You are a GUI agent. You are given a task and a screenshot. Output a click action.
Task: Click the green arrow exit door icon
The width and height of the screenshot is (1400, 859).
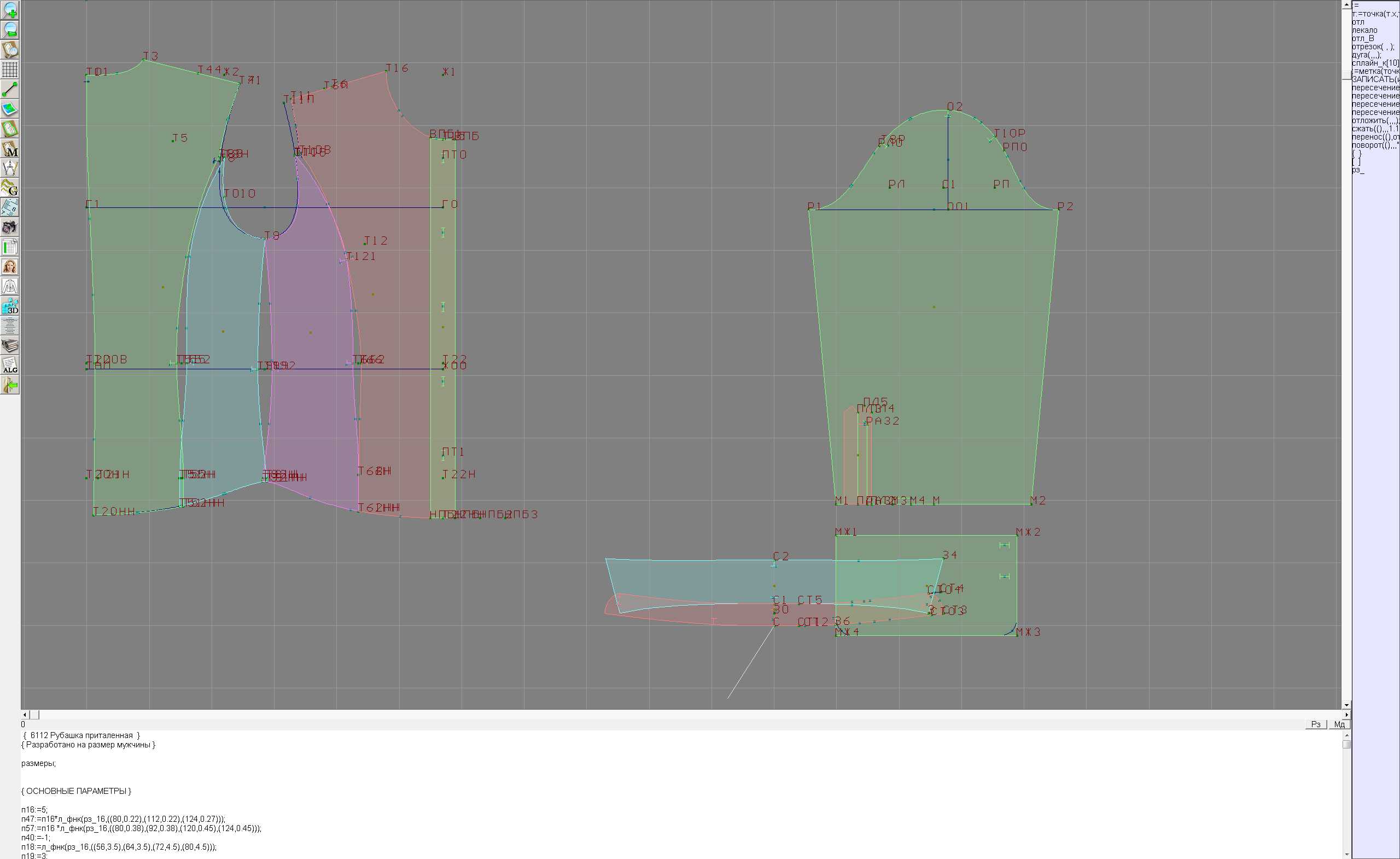[x=10, y=385]
